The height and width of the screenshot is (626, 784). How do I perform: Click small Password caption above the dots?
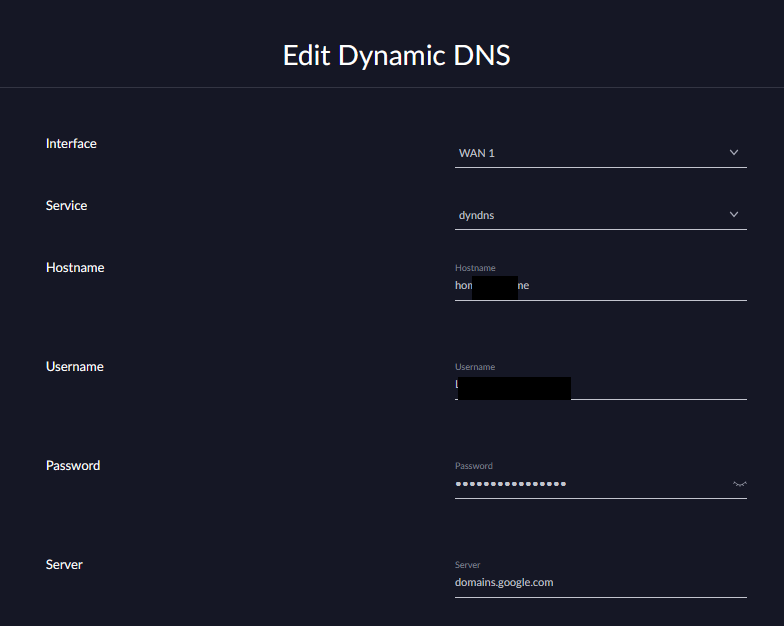click(x=474, y=466)
